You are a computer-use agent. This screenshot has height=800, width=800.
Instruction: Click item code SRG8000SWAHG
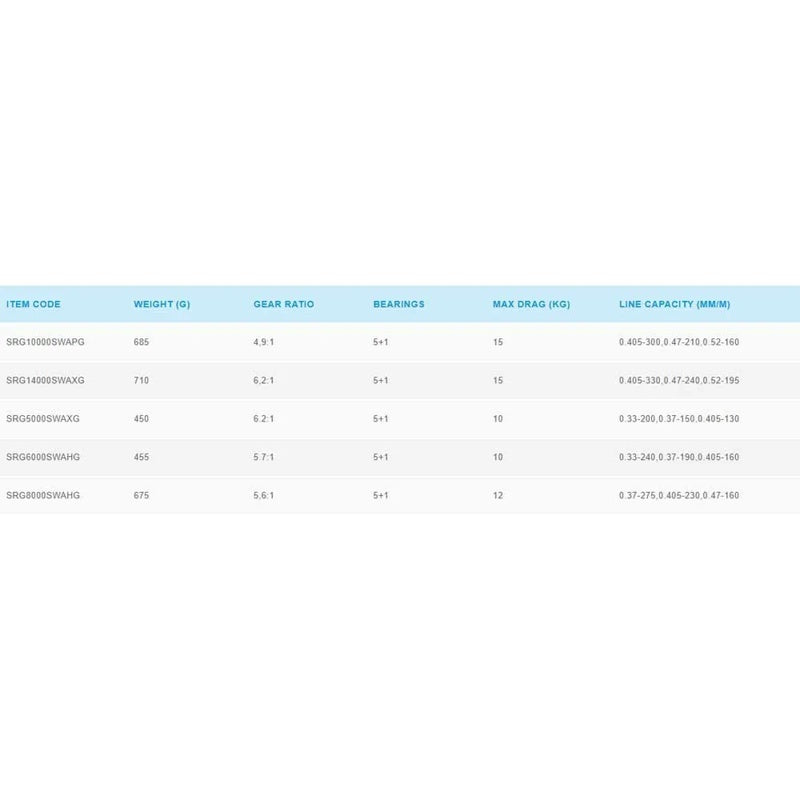coord(43,495)
